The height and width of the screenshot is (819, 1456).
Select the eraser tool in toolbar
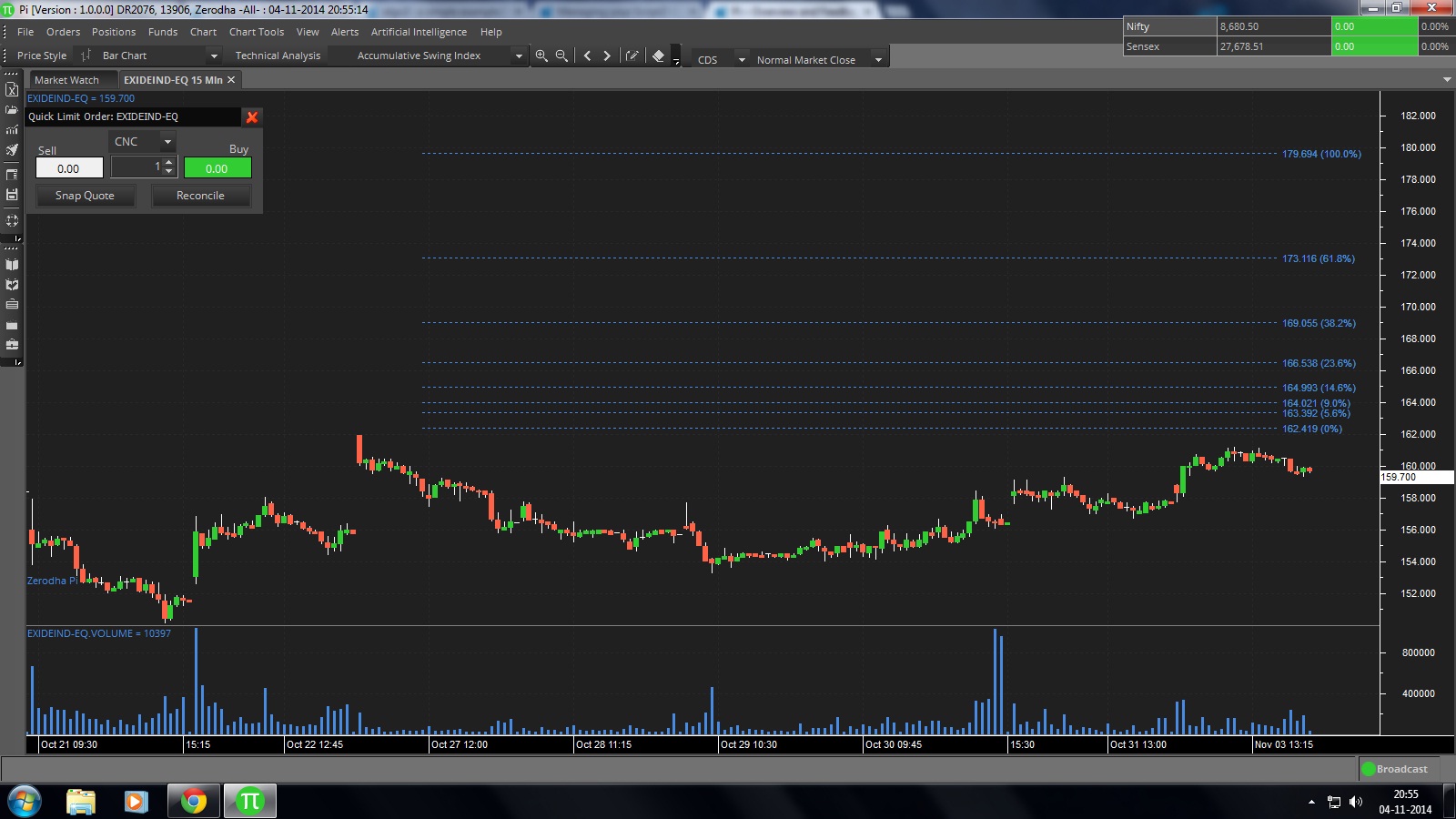659,56
